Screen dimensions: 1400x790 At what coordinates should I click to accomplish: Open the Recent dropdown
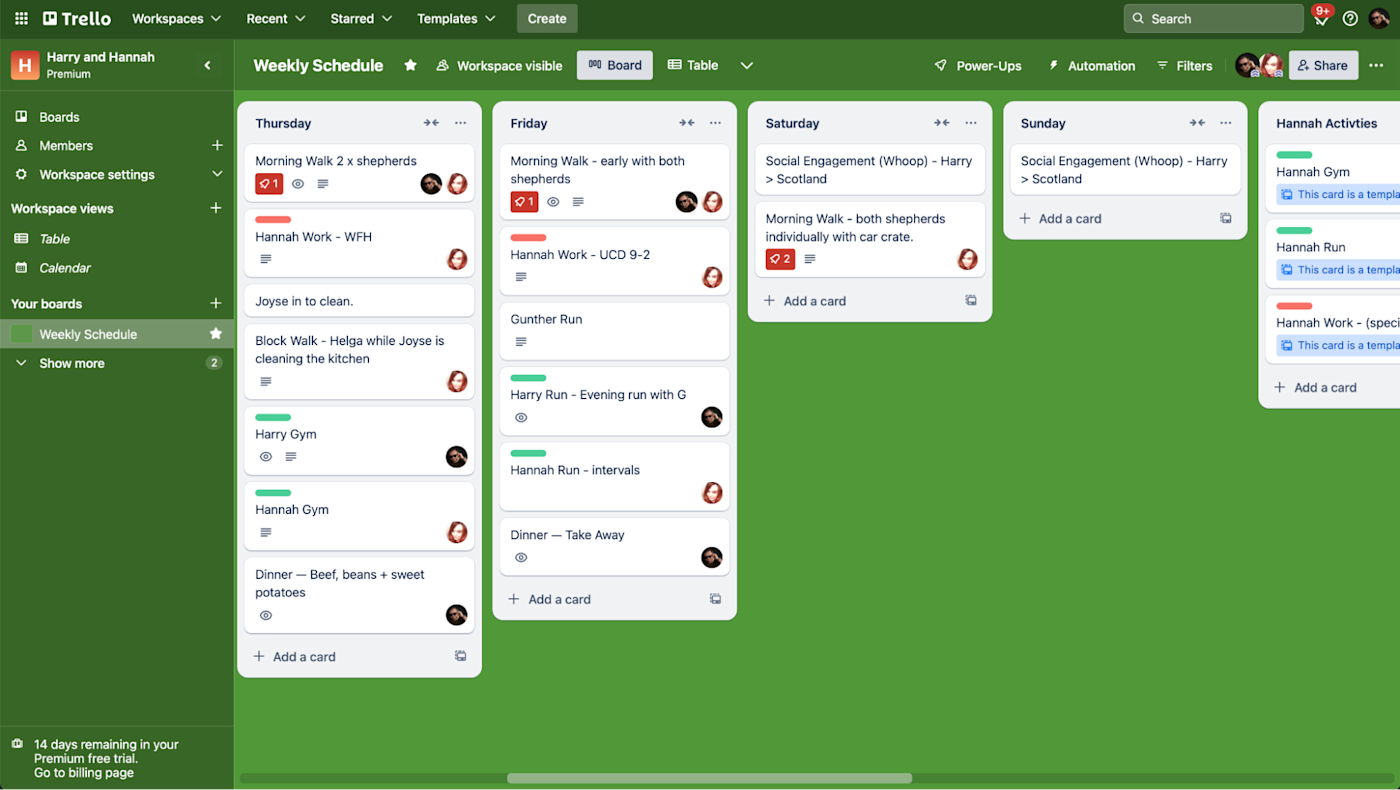(276, 18)
